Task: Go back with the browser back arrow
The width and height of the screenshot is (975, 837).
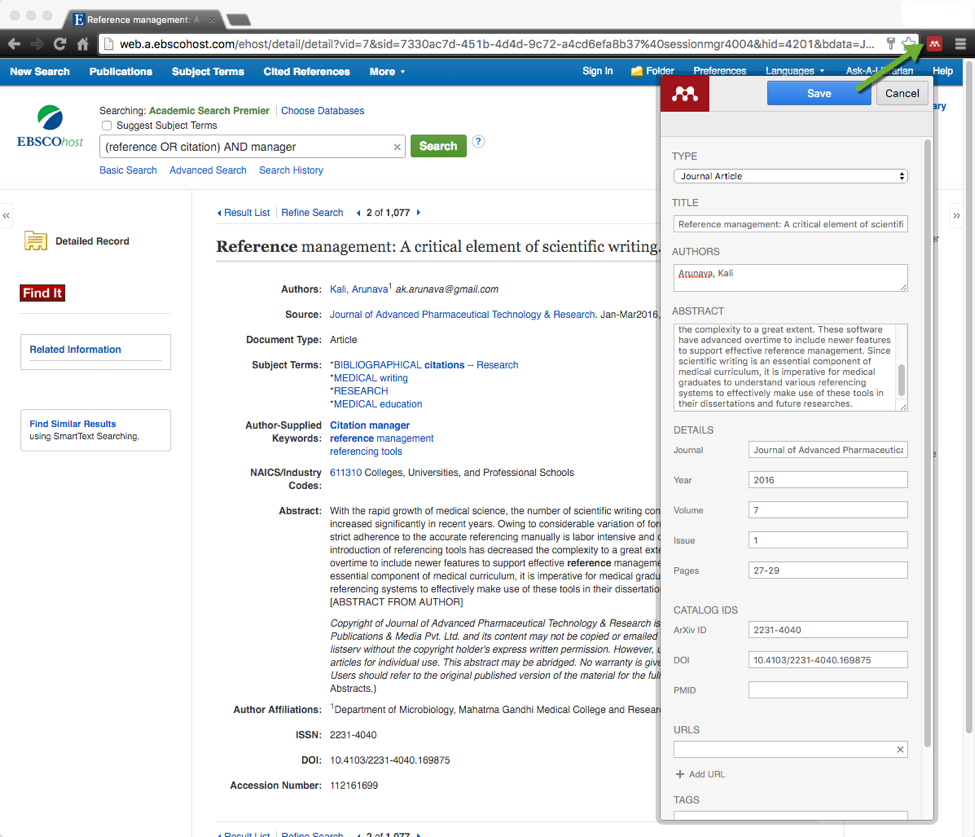Action: 14,44
